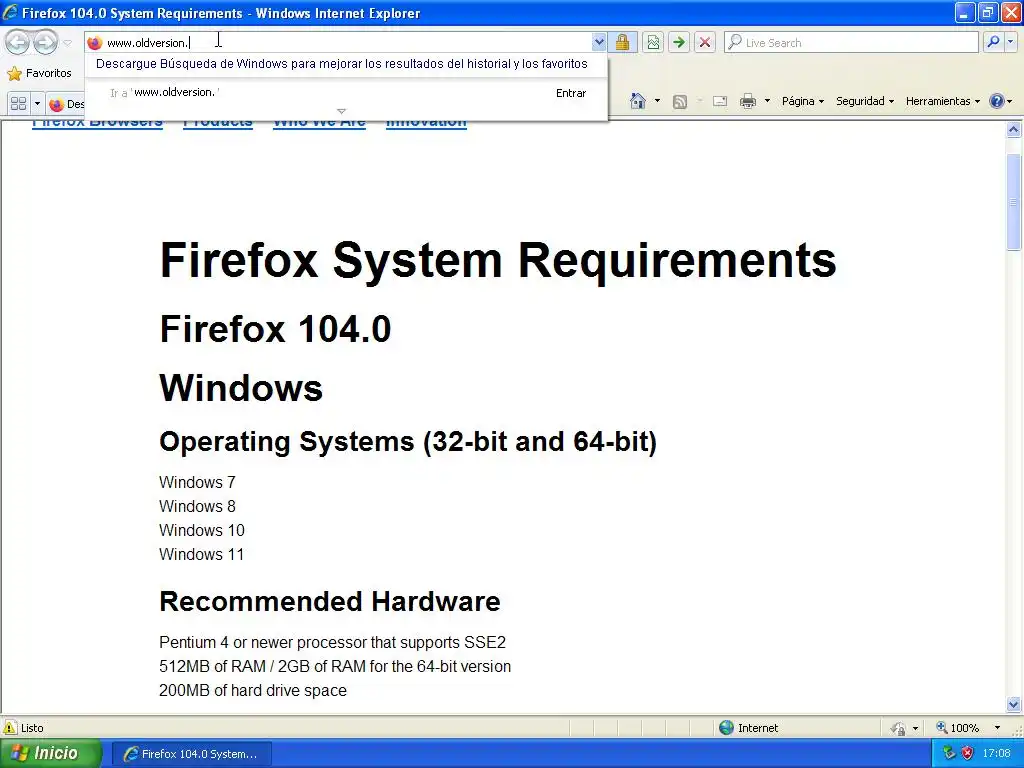This screenshot has width=1024, height=768.
Task: Click the 'Windows 11' list item
Action: (201, 554)
